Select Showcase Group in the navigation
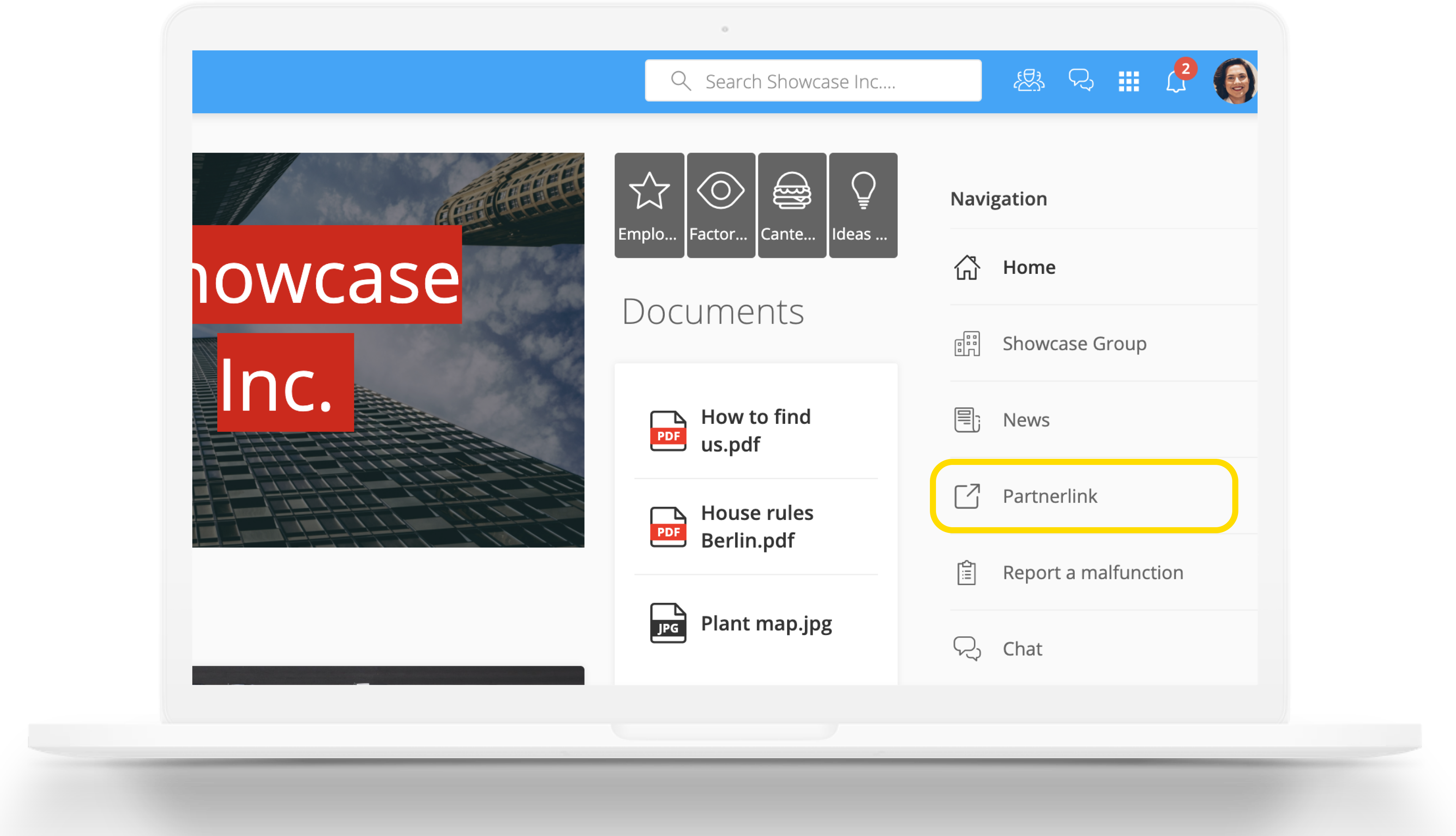Viewport: 1456px width, 836px height. (x=1103, y=343)
